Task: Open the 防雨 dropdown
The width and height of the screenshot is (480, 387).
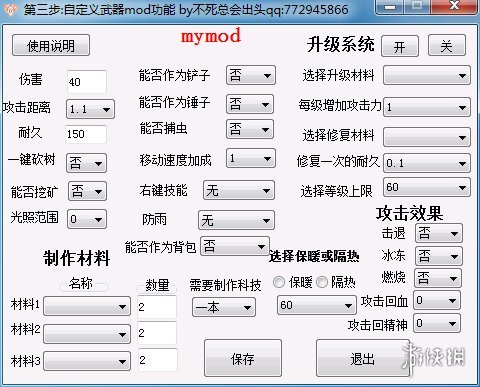Action: [x=236, y=220]
